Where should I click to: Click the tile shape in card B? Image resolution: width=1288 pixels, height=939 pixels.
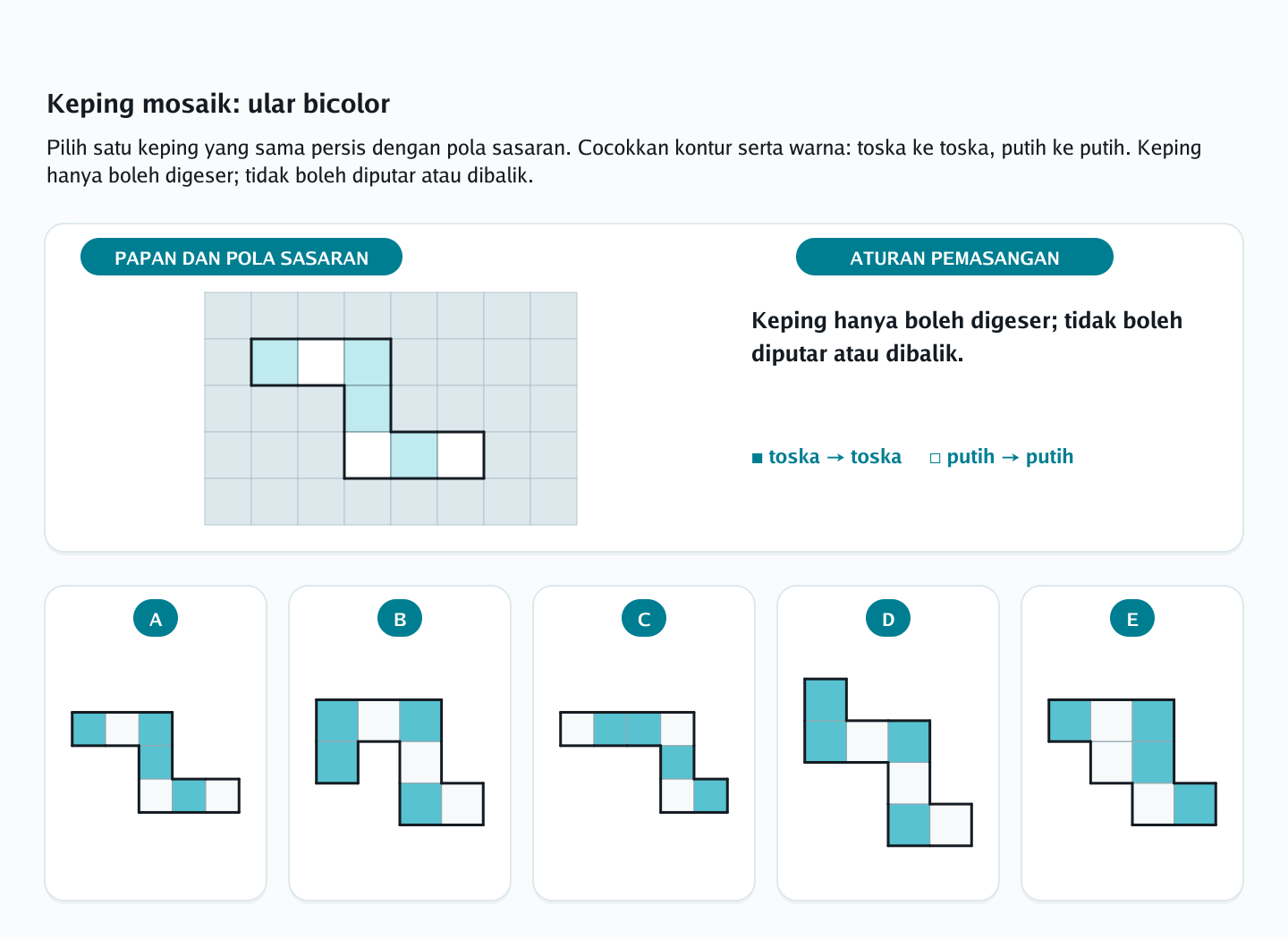400,762
